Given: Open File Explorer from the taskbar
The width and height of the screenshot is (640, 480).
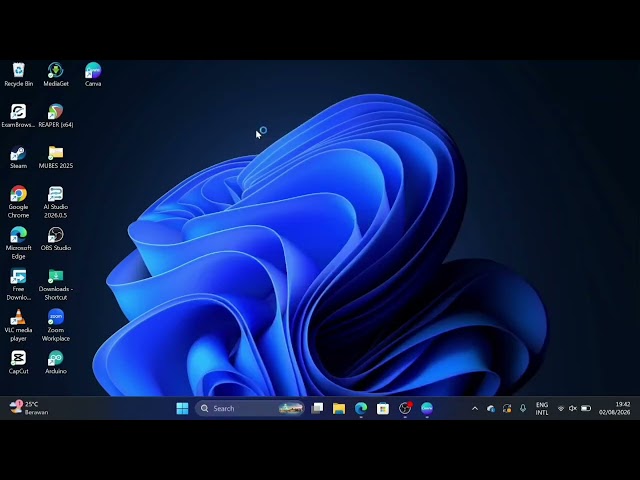Looking at the screenshot, I should 339,408.
